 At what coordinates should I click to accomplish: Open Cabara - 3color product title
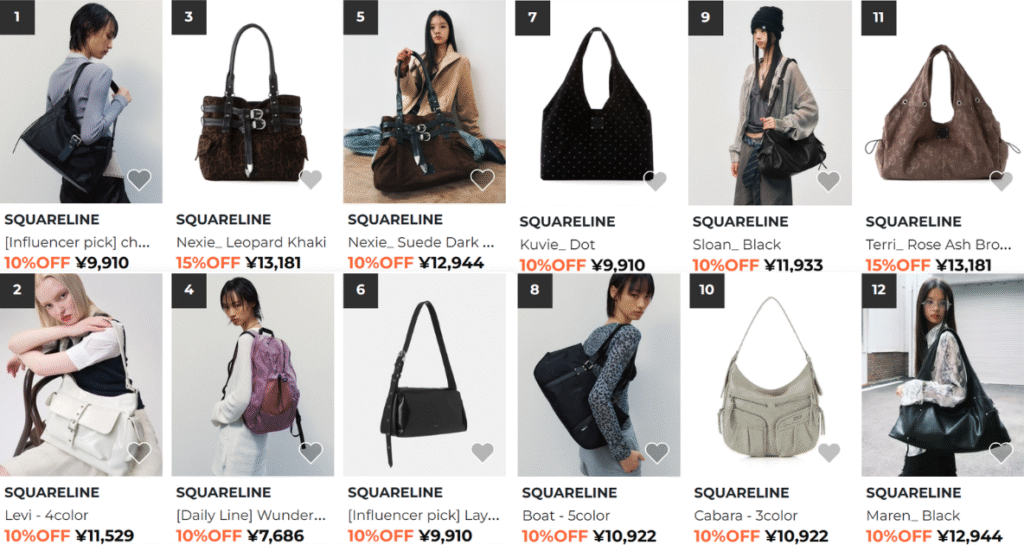[x=746, y=516]
